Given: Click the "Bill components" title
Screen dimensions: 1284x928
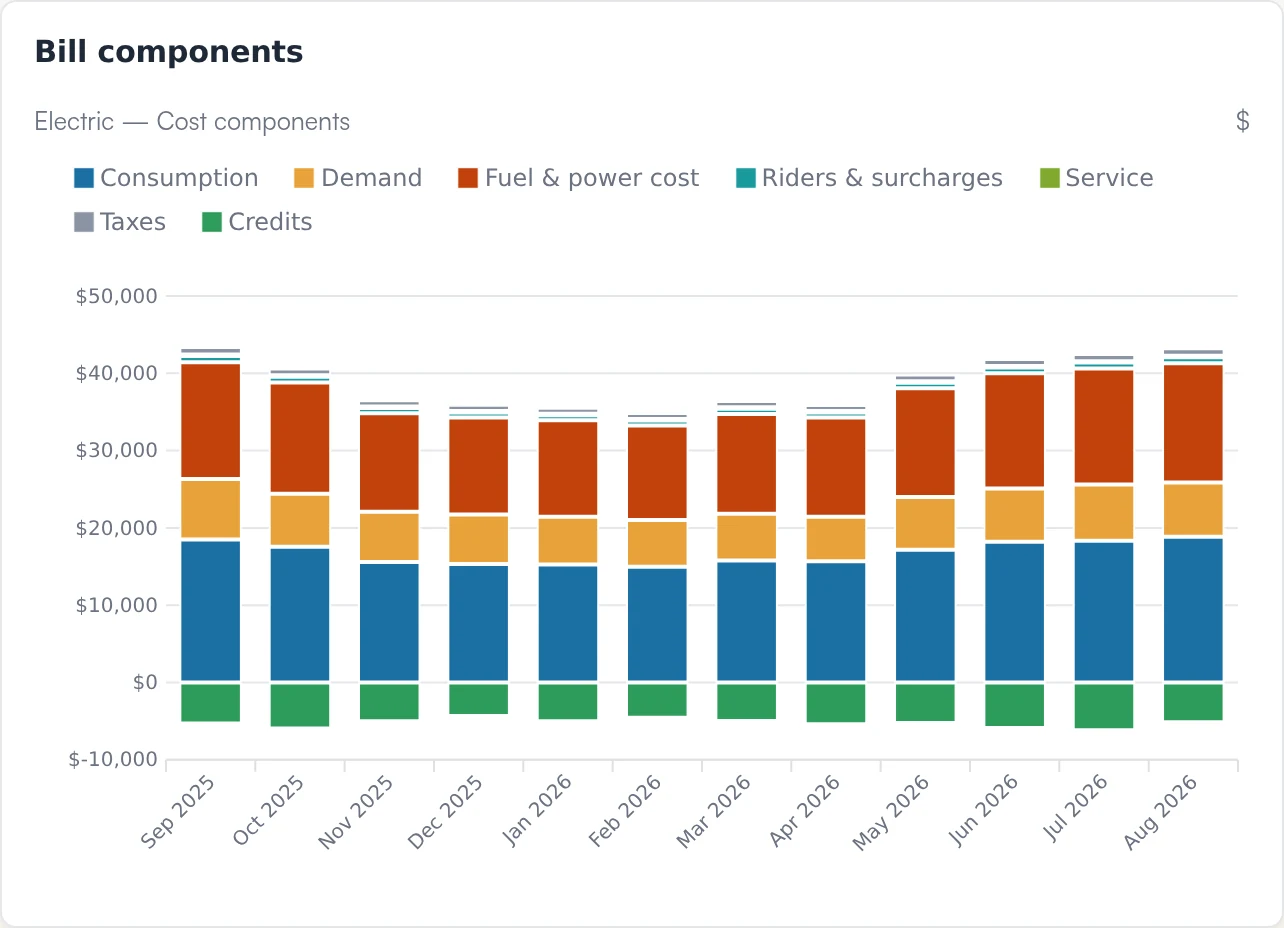Looking at the screenshot, I should 169,52.
